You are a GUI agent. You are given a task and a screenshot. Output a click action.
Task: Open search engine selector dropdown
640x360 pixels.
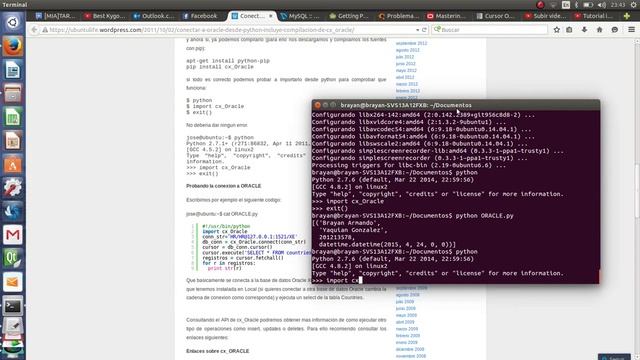click(438, 30)
